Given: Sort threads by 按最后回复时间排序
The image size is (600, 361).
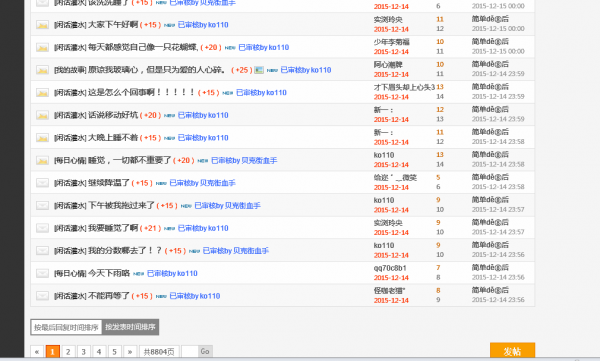Looking at the screenshot, I should pos(66,327).
